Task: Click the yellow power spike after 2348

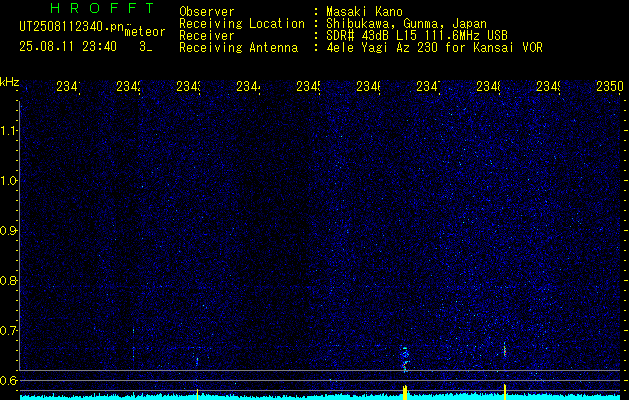Action: (x=505, y=392)
